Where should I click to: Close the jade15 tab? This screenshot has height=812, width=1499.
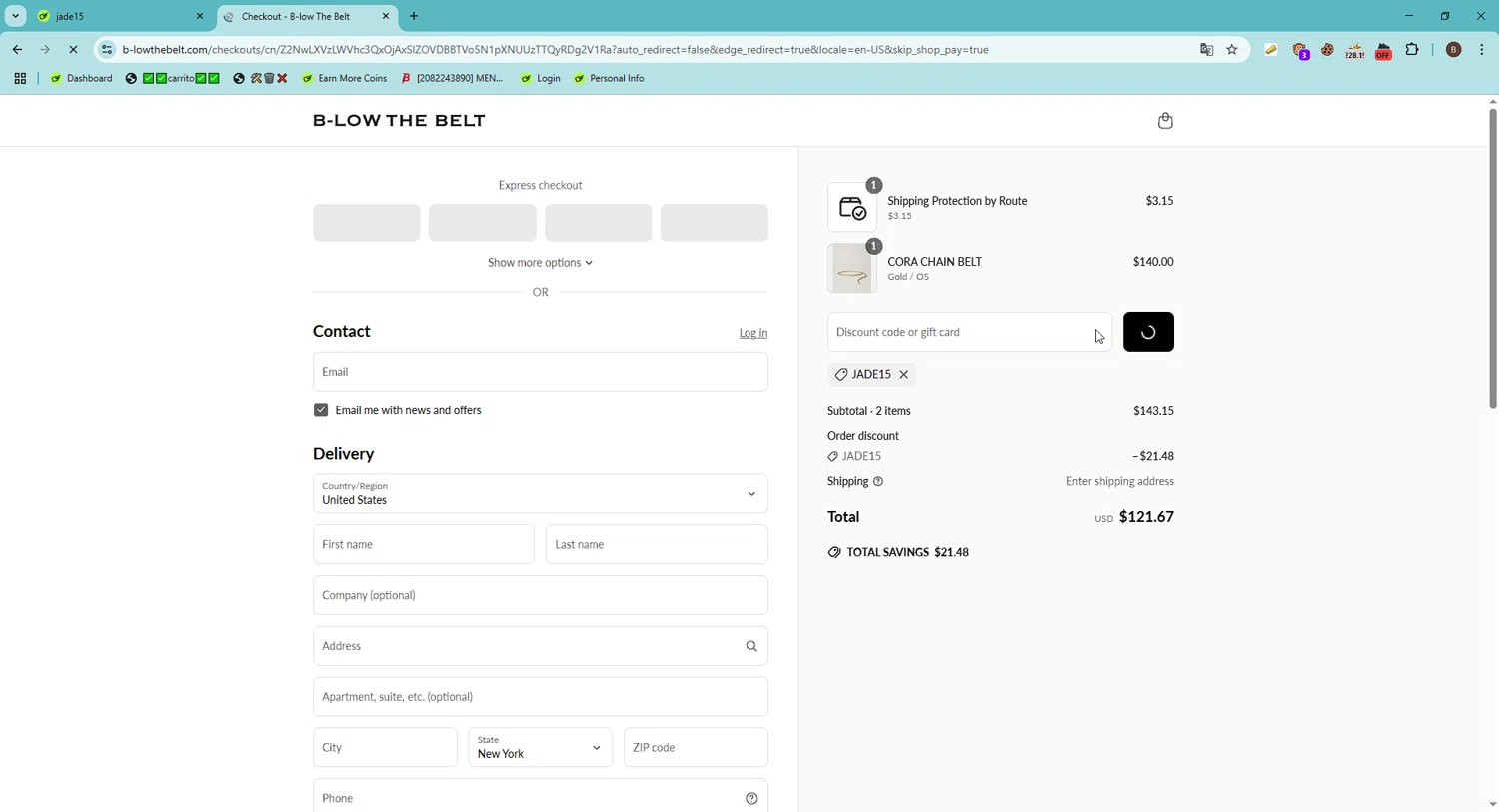point(200,16)
